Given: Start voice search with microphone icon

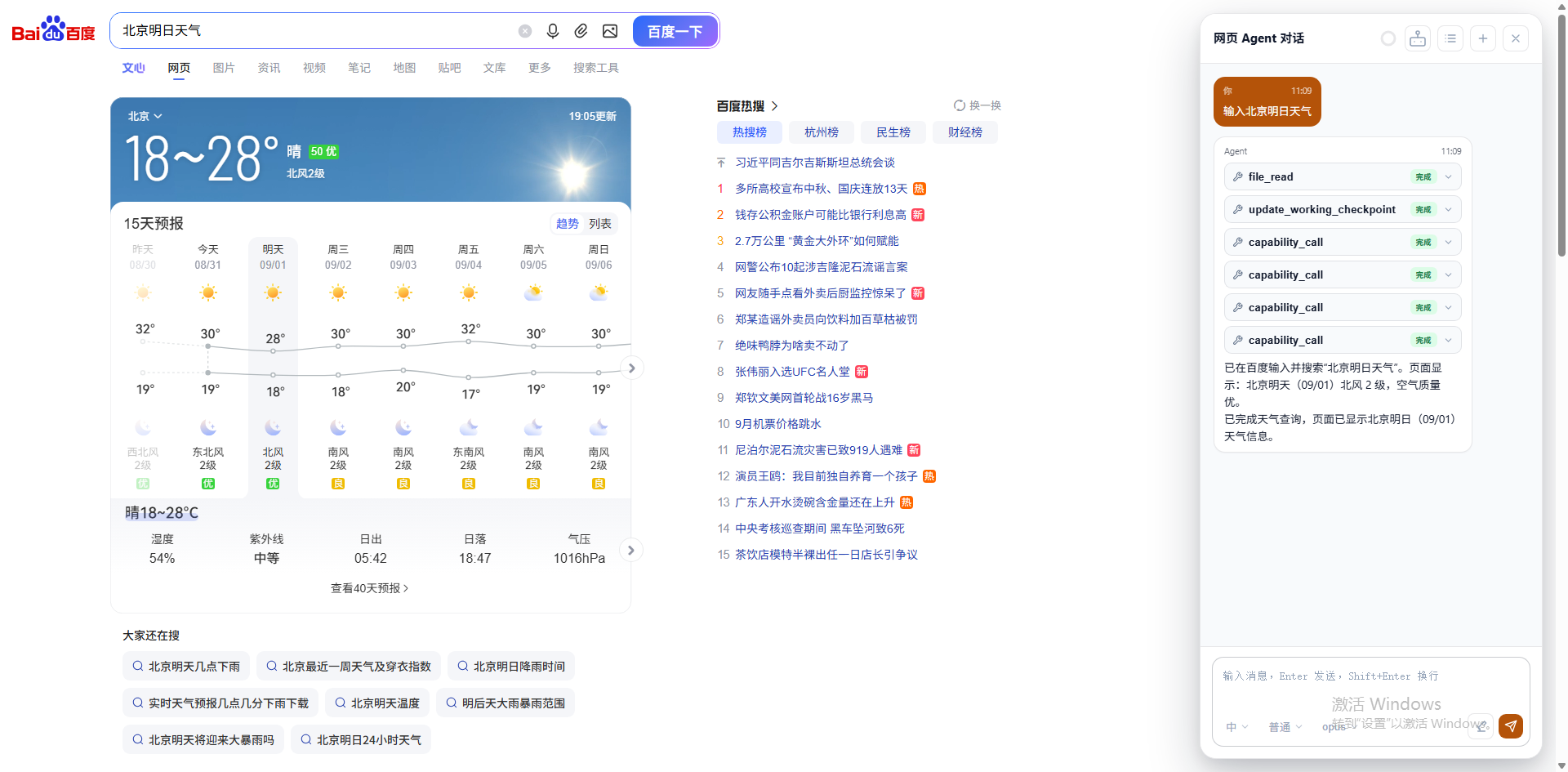Looking at the screenshot, I should (x=553, y=31).
